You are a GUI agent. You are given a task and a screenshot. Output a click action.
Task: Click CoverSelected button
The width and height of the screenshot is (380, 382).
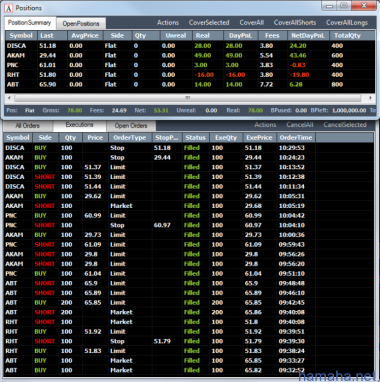(209, 23)
